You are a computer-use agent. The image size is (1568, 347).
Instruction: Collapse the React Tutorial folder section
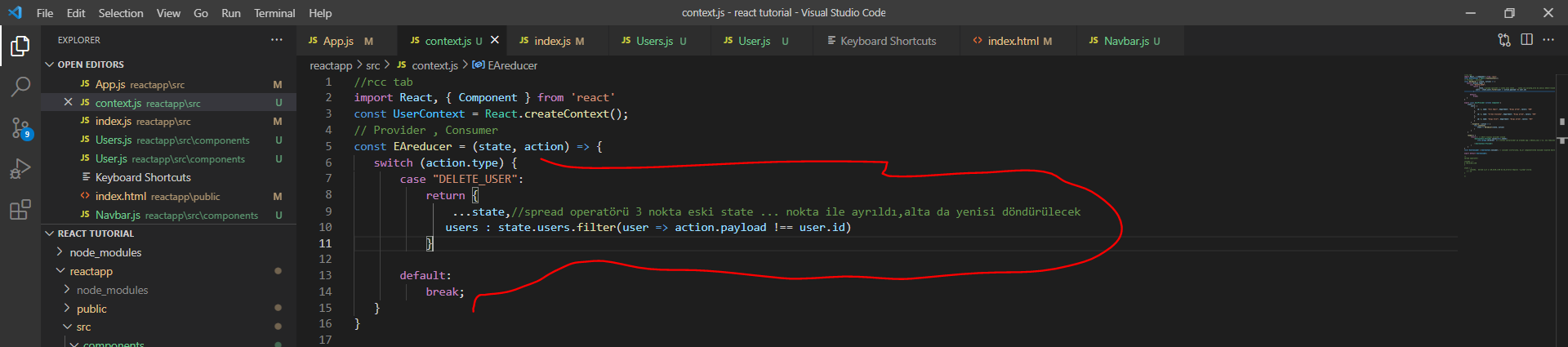point(50,234)
